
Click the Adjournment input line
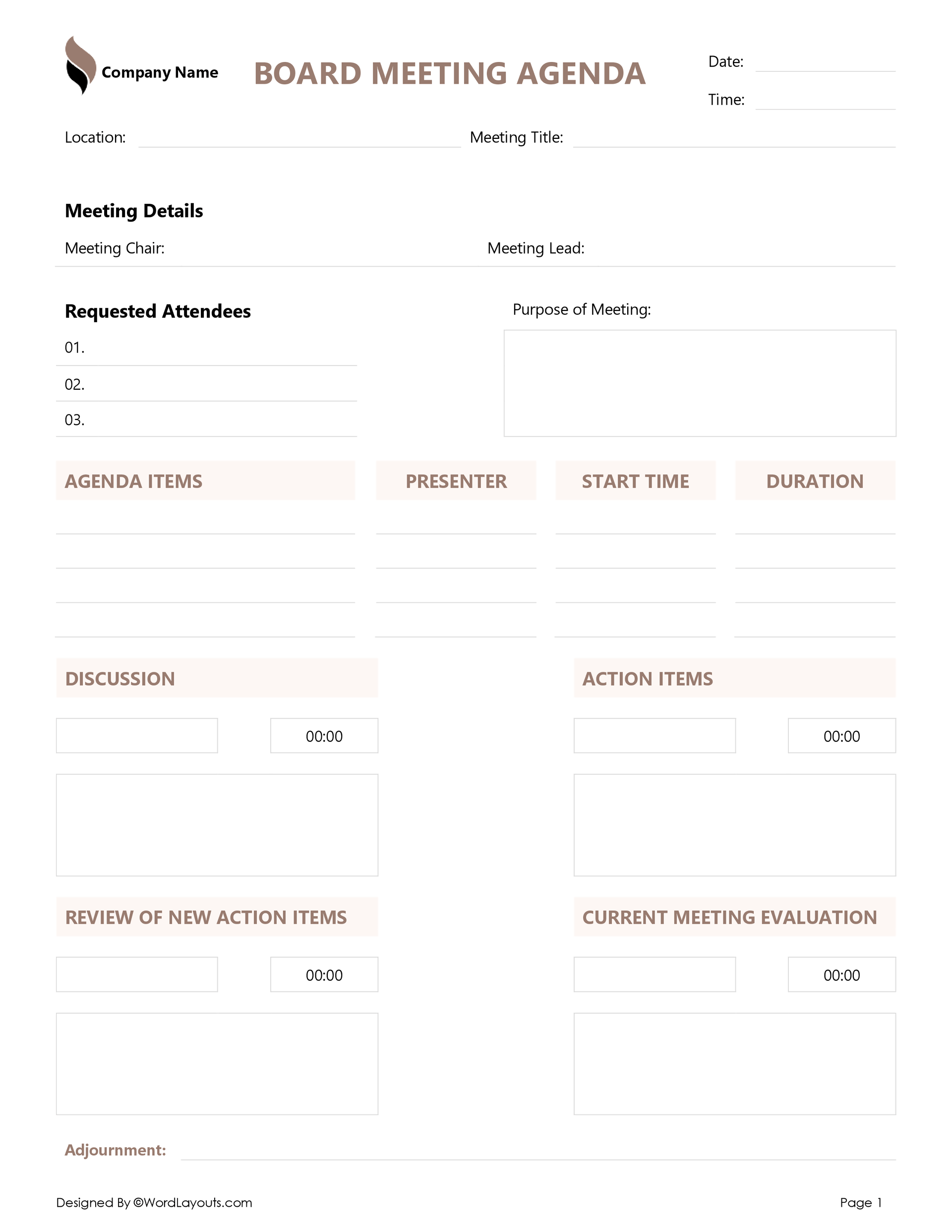(537, 1152)
